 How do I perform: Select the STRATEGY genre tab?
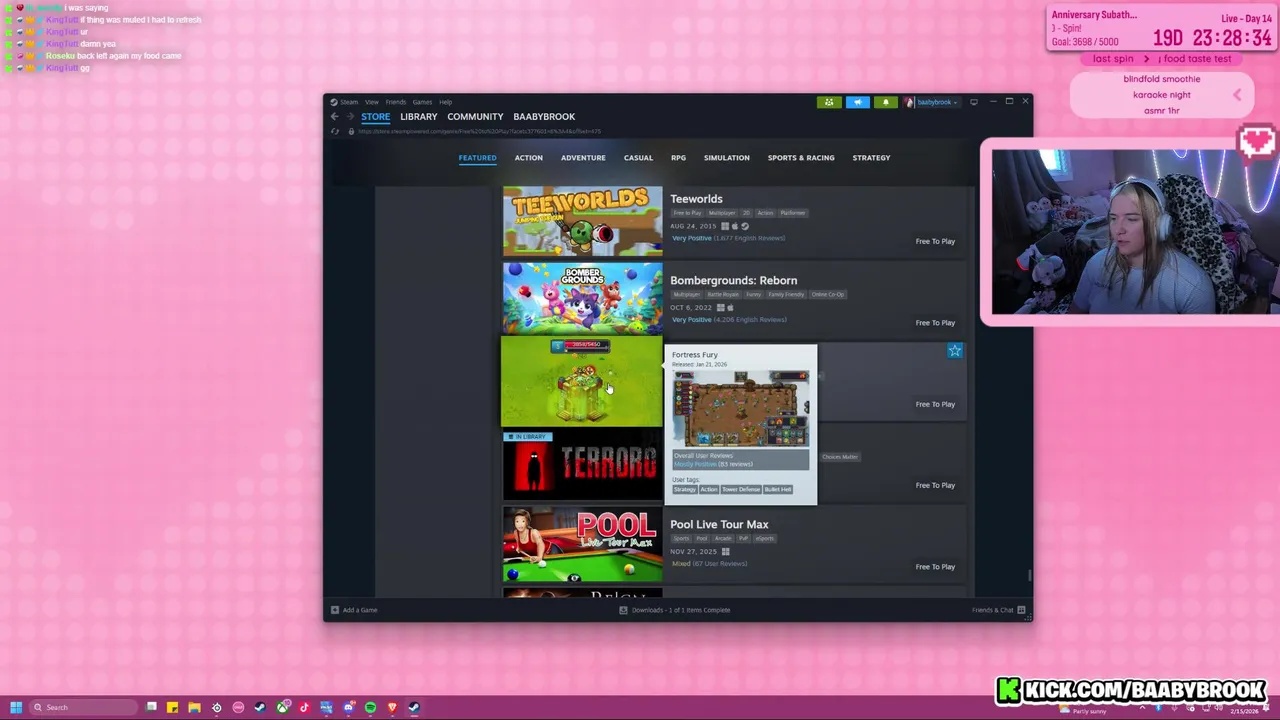click(x=871, y=158)
